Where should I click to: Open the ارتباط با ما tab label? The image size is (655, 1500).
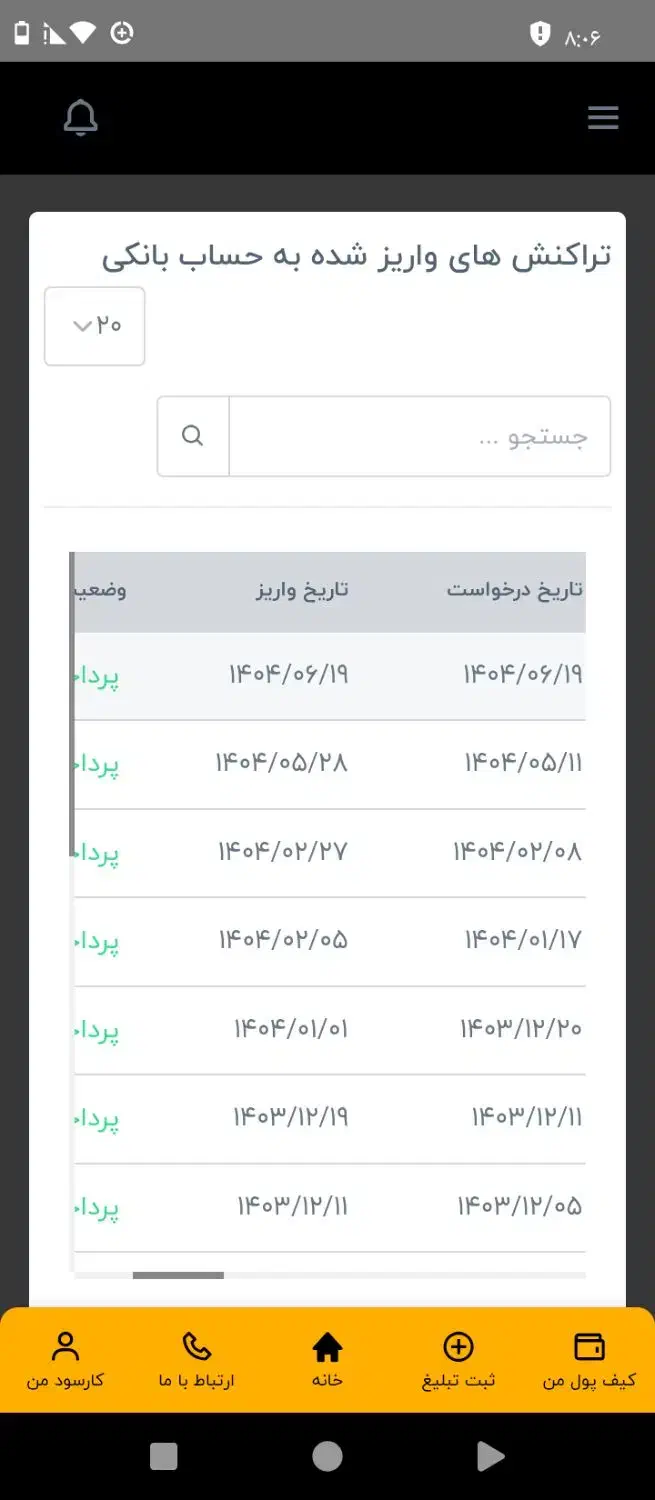point(197,1381)
